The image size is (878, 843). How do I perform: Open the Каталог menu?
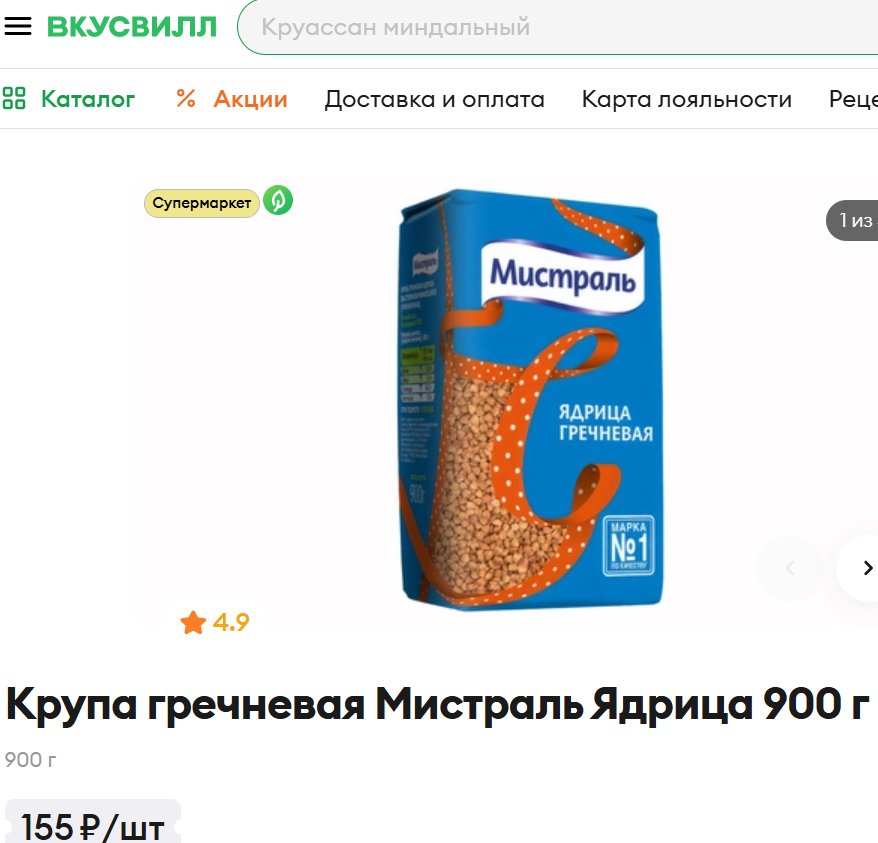pos(88,99)
